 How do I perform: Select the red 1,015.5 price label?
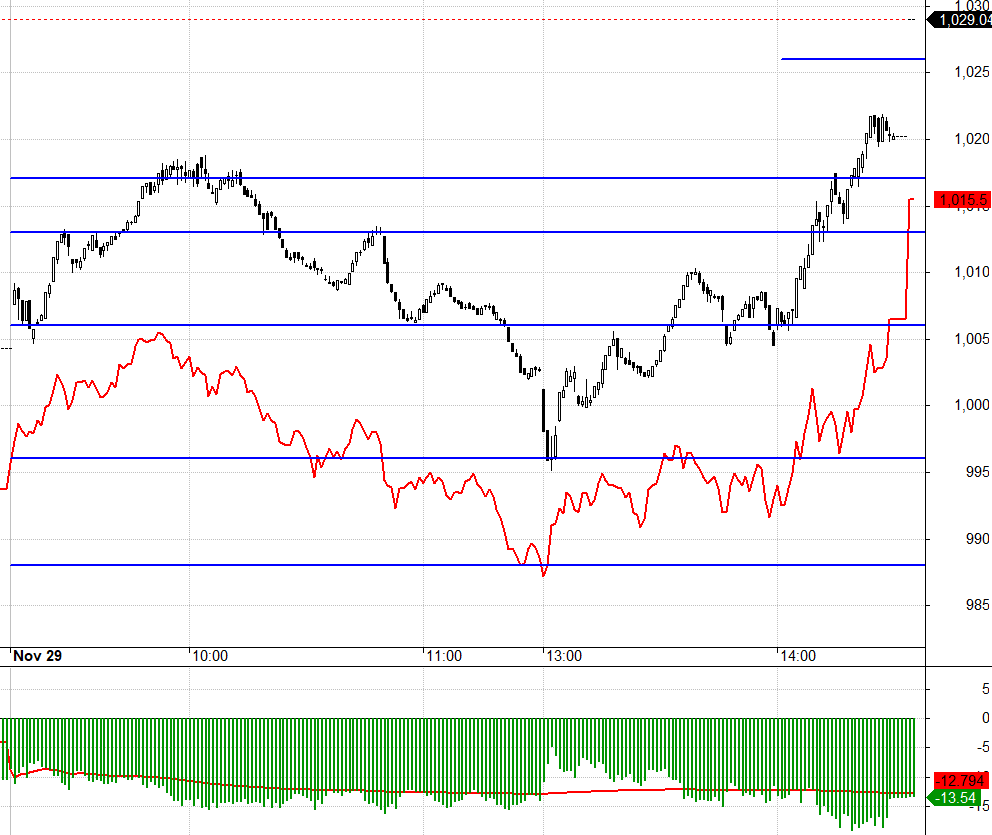tap(961, 200)
